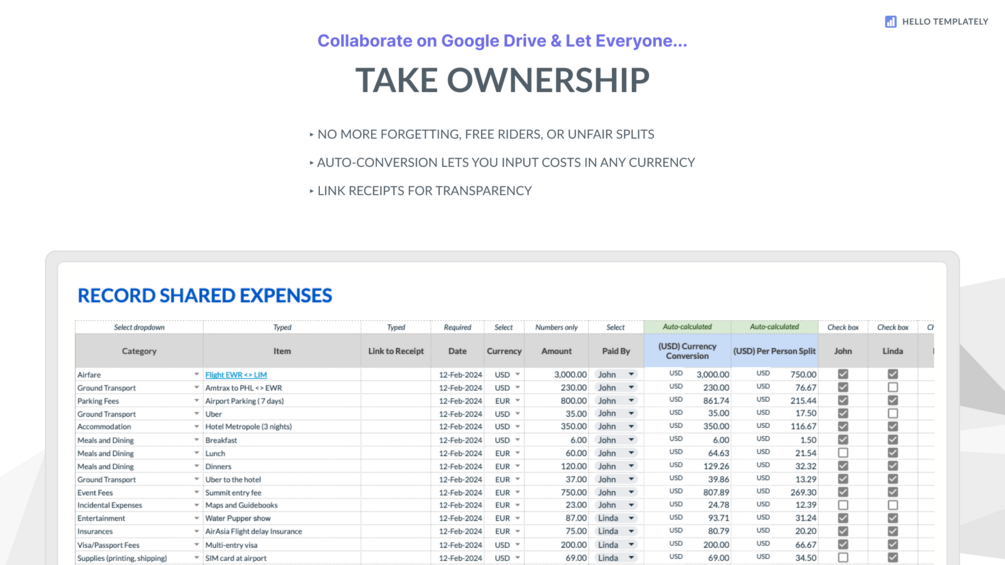
Task: Uncheck Linda's box for Summit entry fee
Action: coord(893,492)
